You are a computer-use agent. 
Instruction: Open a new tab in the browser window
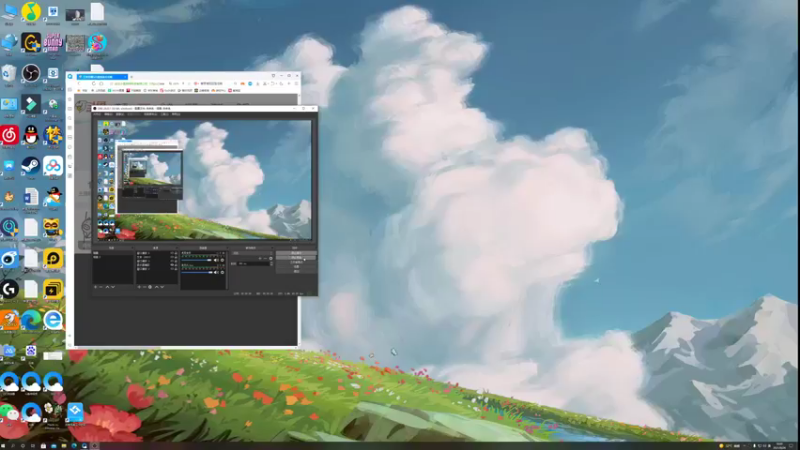point(131,77)
